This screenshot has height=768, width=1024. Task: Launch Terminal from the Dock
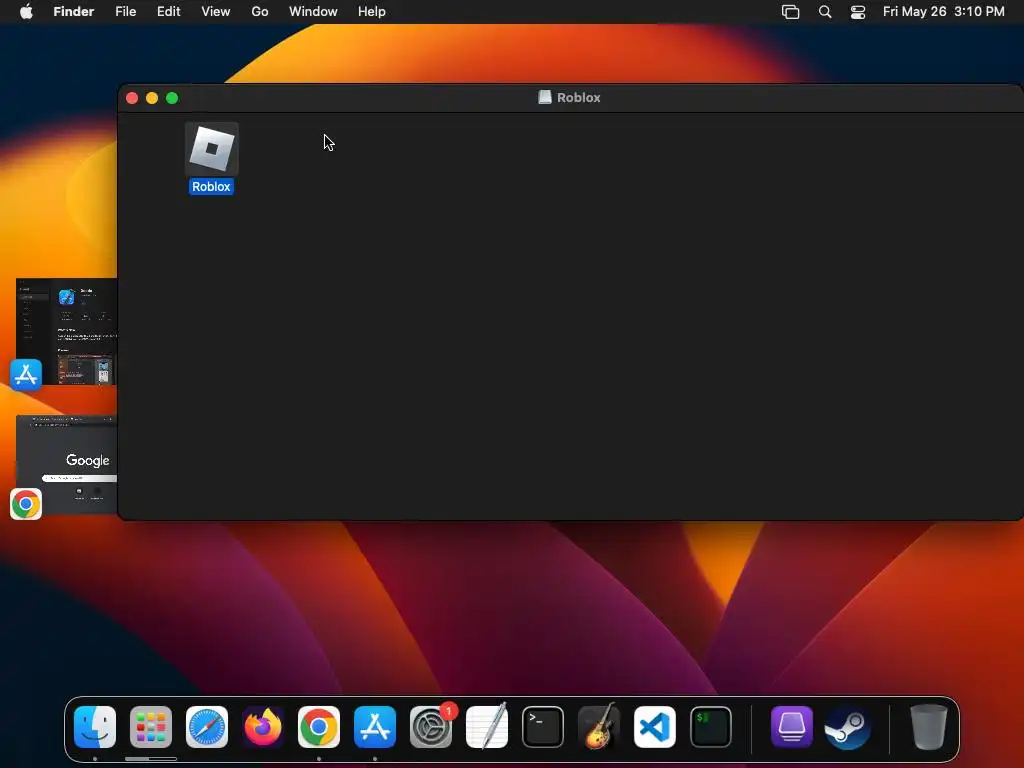pos(543,727)
